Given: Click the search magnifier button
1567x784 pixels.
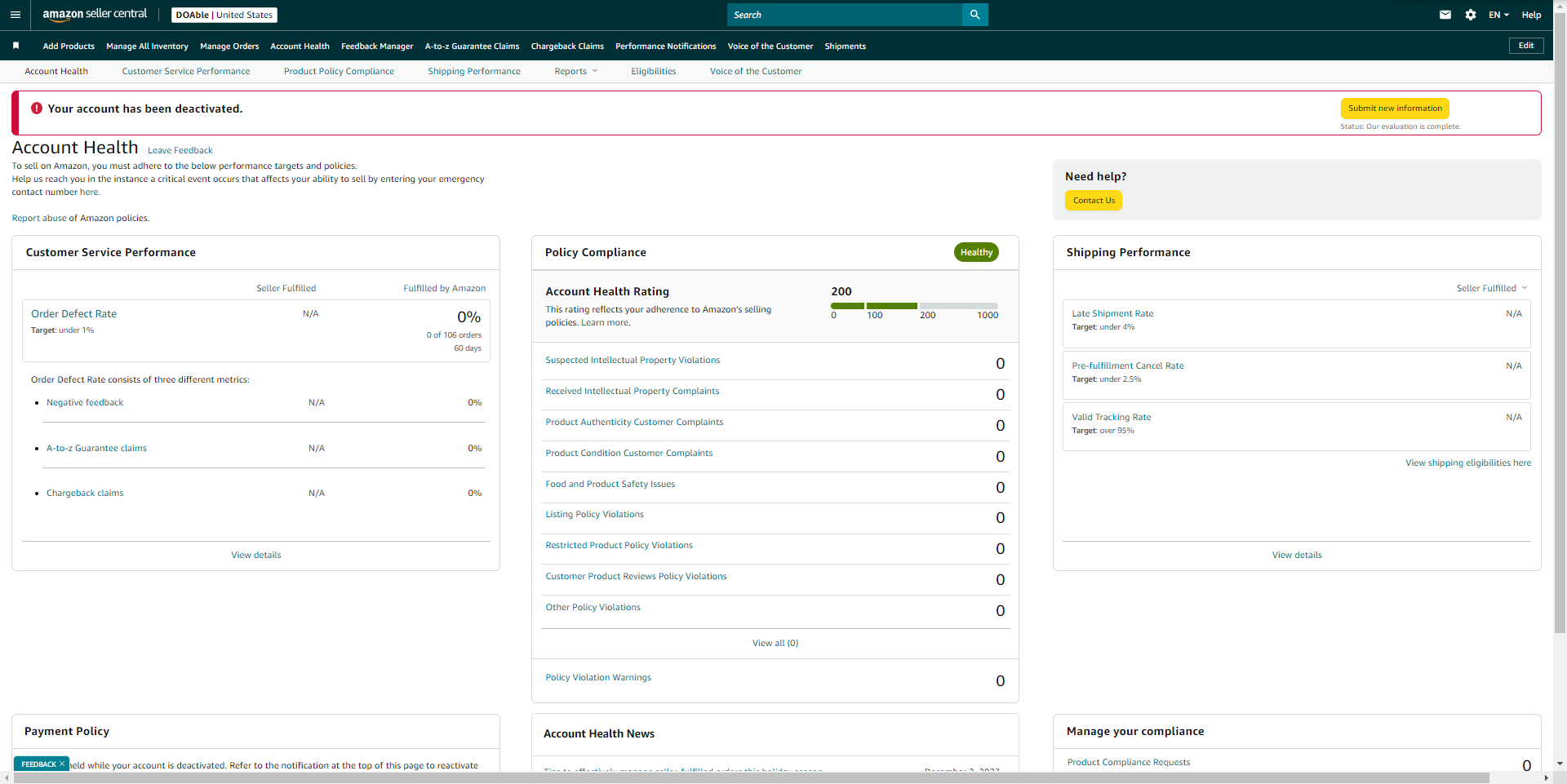Looking at the screenshot, I should (x=975, y=15).
